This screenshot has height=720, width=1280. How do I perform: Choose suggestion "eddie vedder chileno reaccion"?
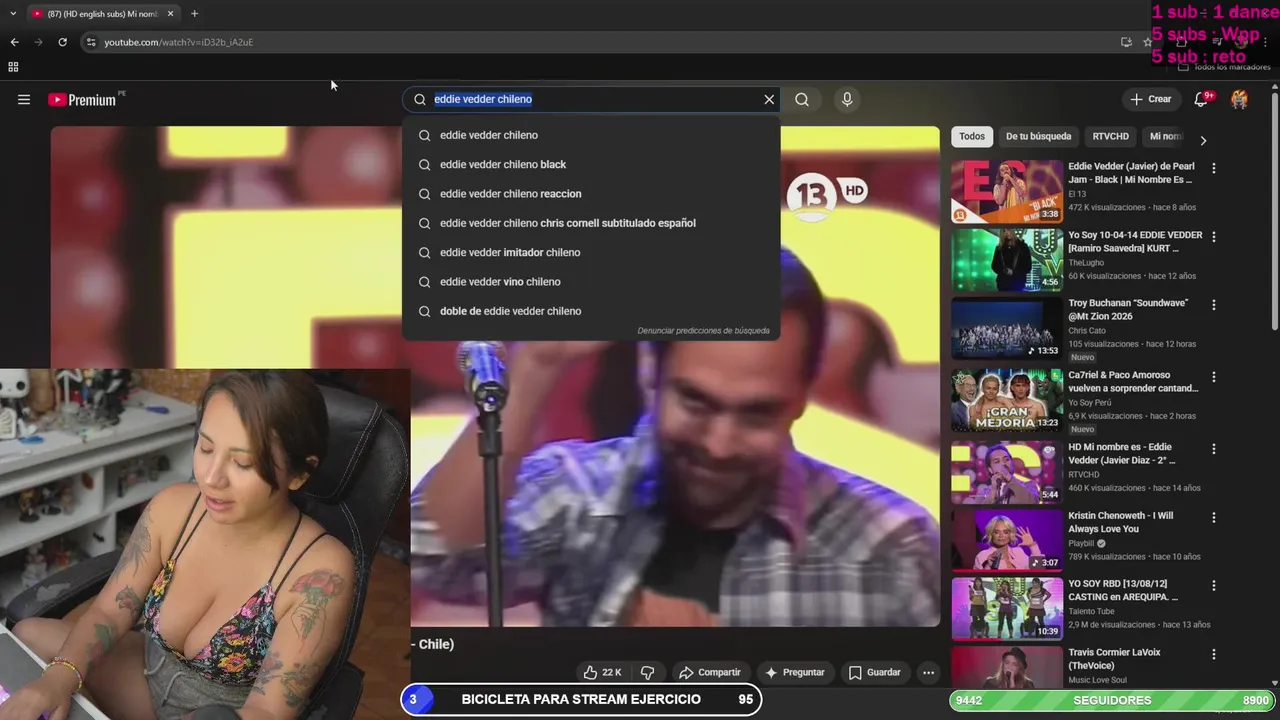coord(591,194)
